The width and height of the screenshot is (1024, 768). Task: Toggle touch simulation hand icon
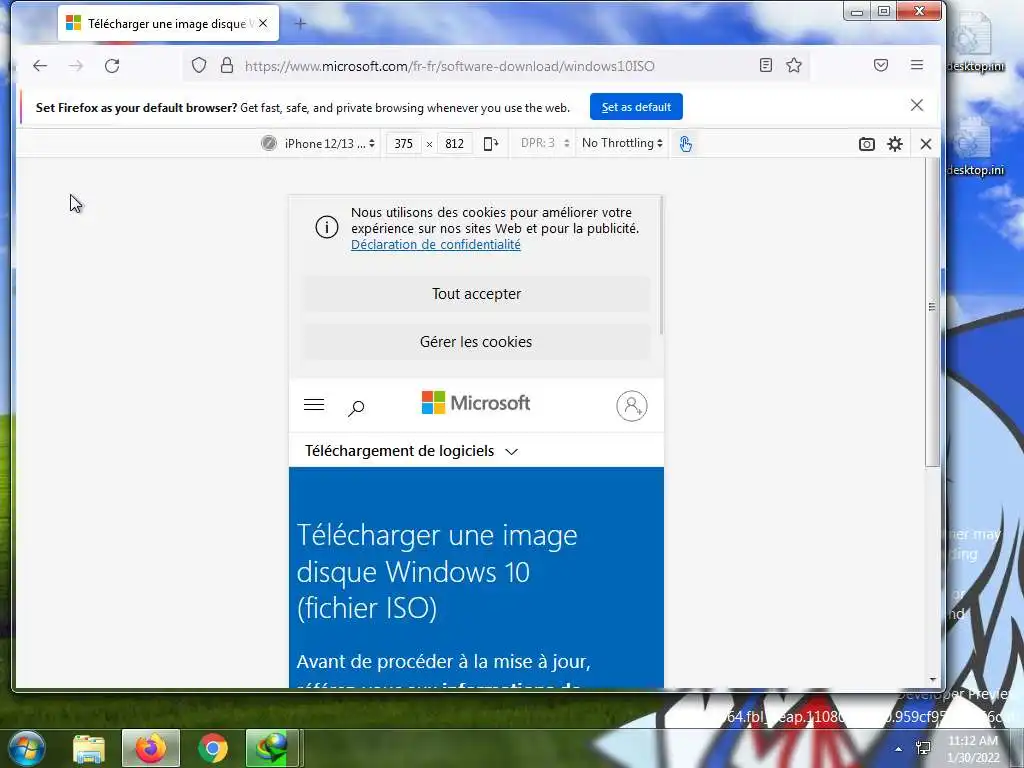coord(685,144)
